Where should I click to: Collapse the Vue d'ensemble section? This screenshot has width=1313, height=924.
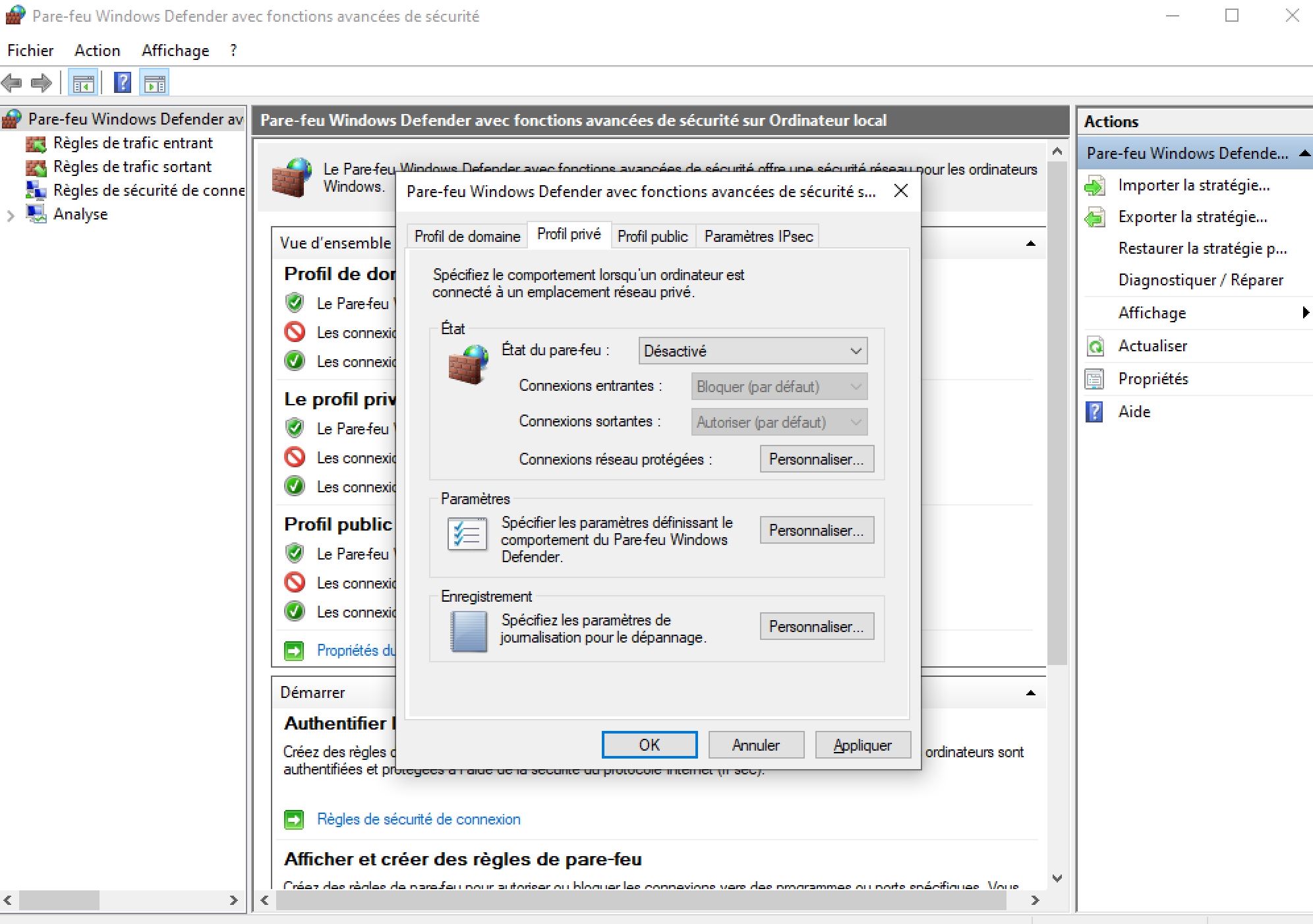(1031, 244)
